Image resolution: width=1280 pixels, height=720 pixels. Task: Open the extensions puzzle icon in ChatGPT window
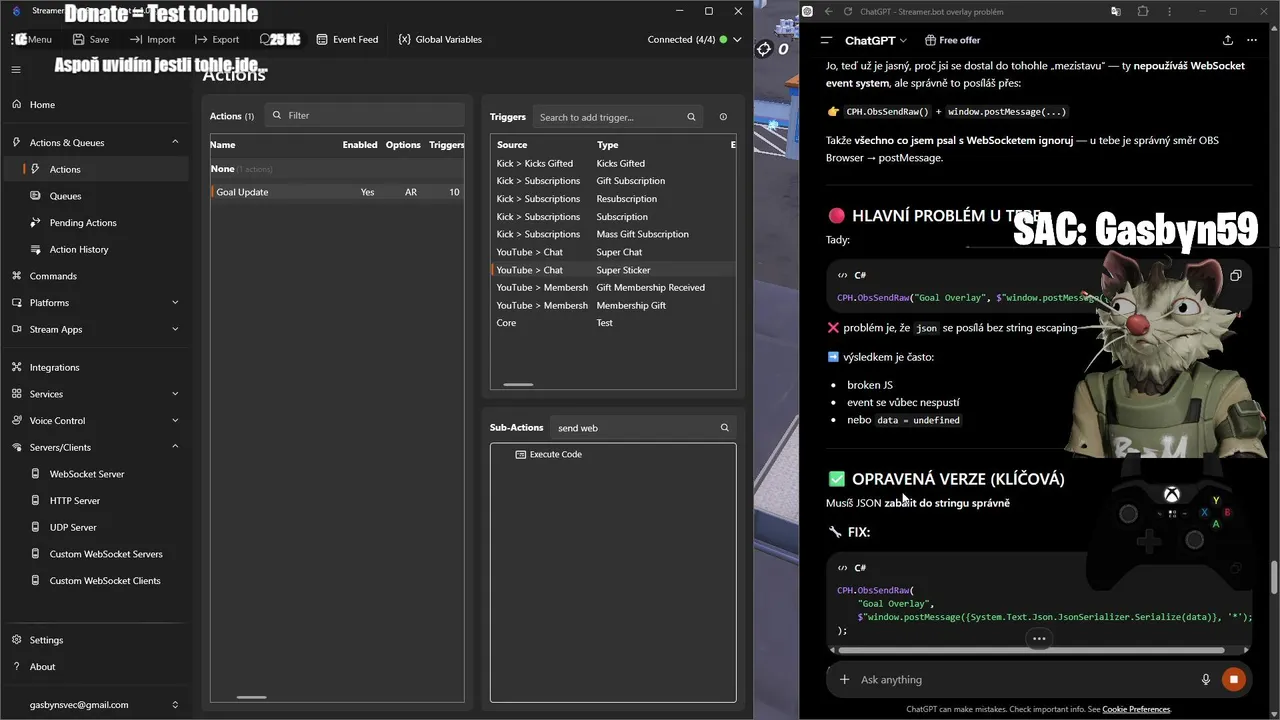(1143, 11)
